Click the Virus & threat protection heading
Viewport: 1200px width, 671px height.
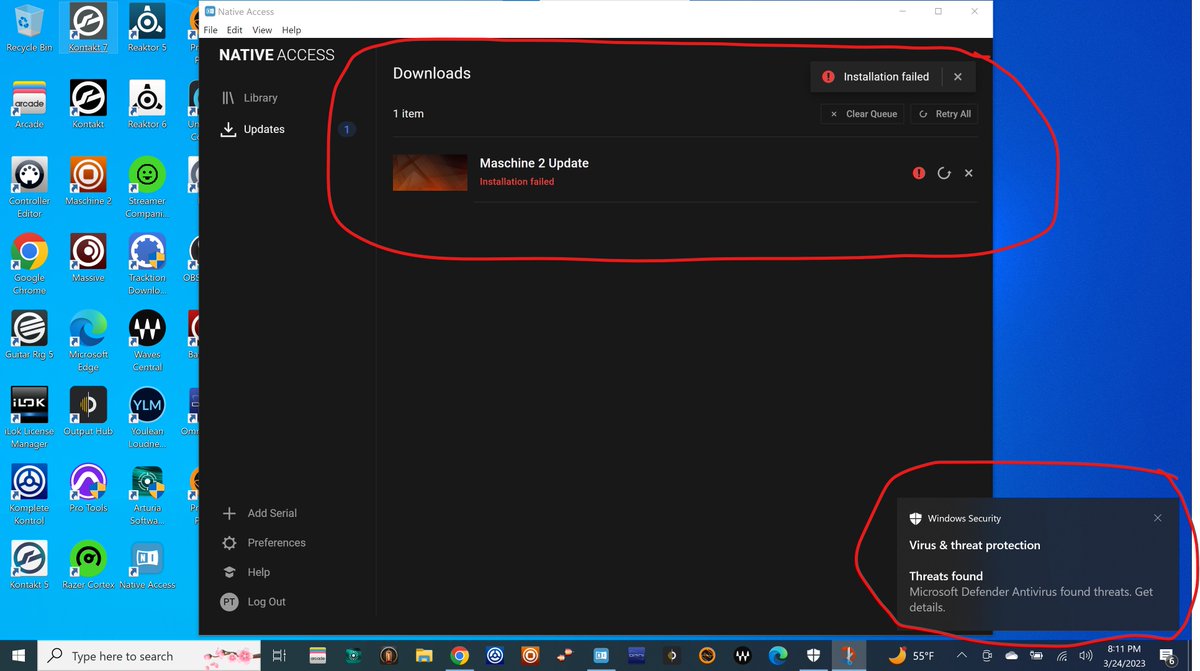pos(975,545)
